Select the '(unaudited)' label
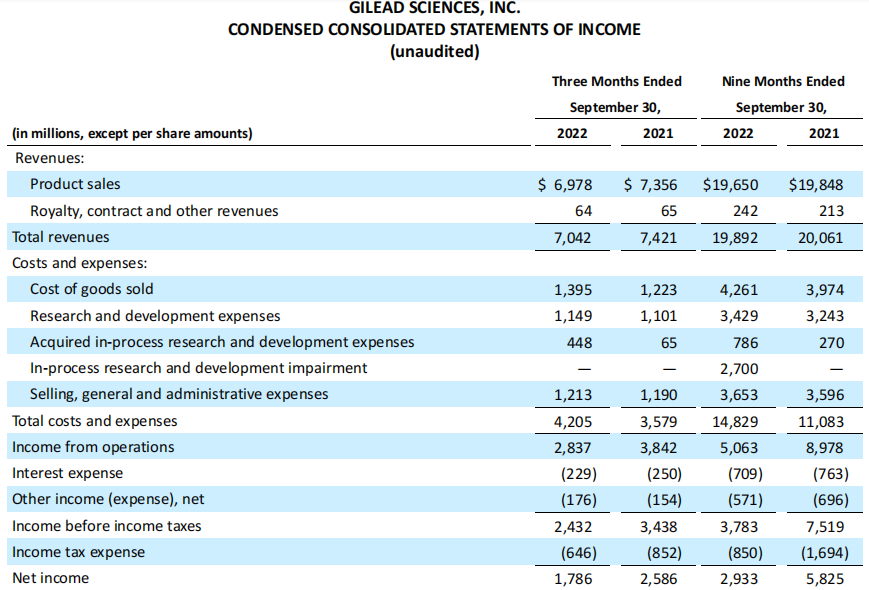Image resolution: width=869 pixels, height=590 pixels. 434,52
